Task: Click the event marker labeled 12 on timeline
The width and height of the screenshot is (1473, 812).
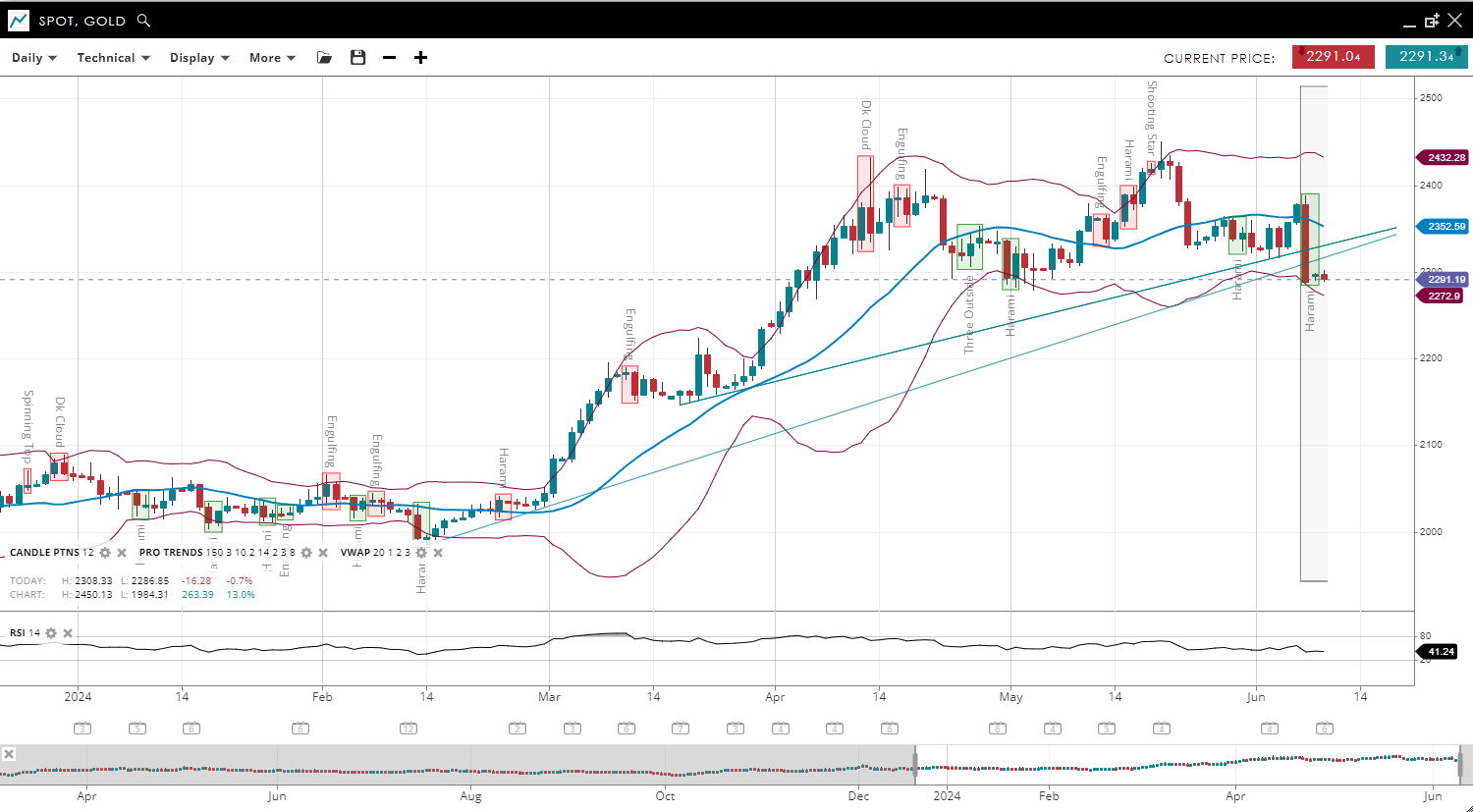Action: 409,729
